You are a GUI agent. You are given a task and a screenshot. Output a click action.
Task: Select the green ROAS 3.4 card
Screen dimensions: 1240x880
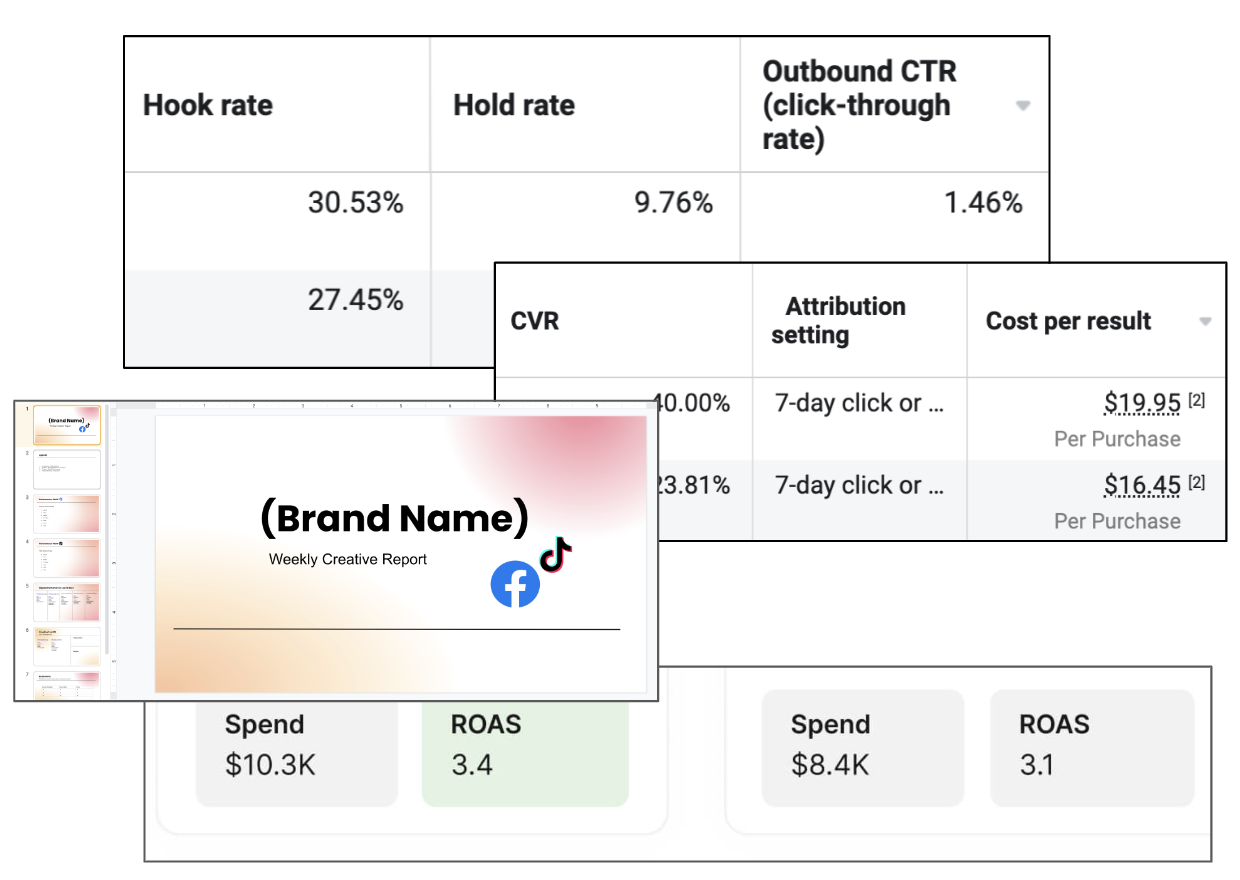click(525, 745)
